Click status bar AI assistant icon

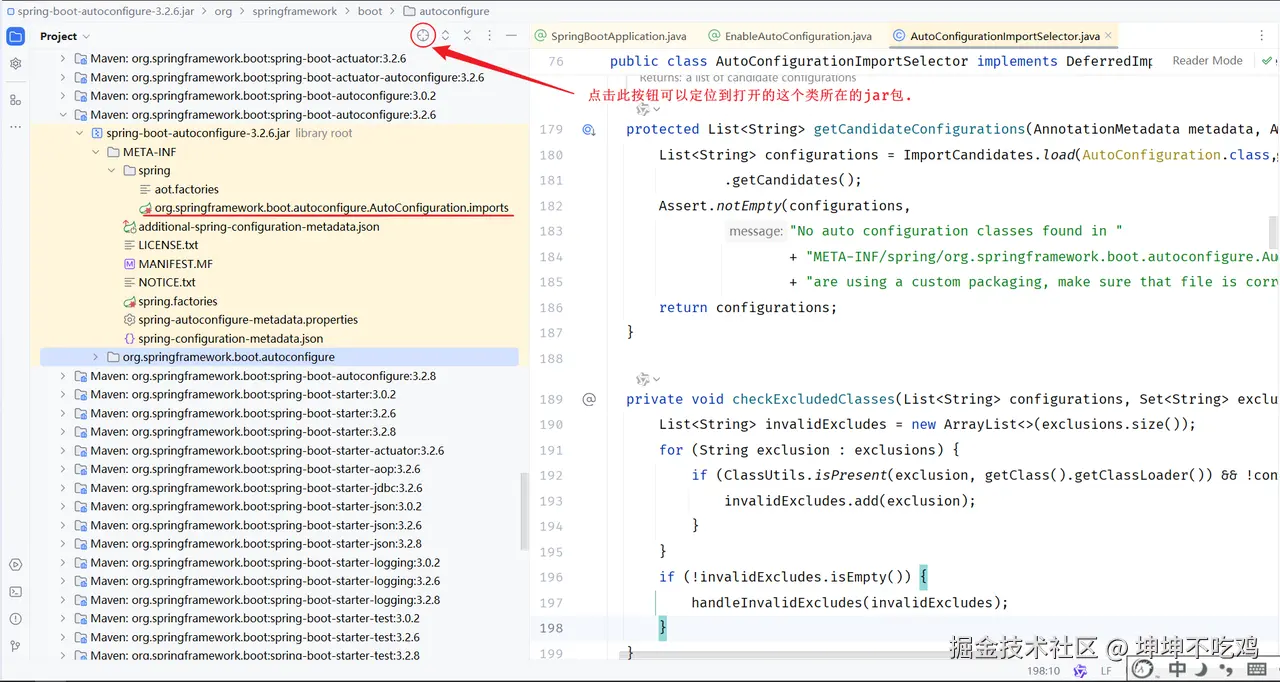pos(1080,671)
